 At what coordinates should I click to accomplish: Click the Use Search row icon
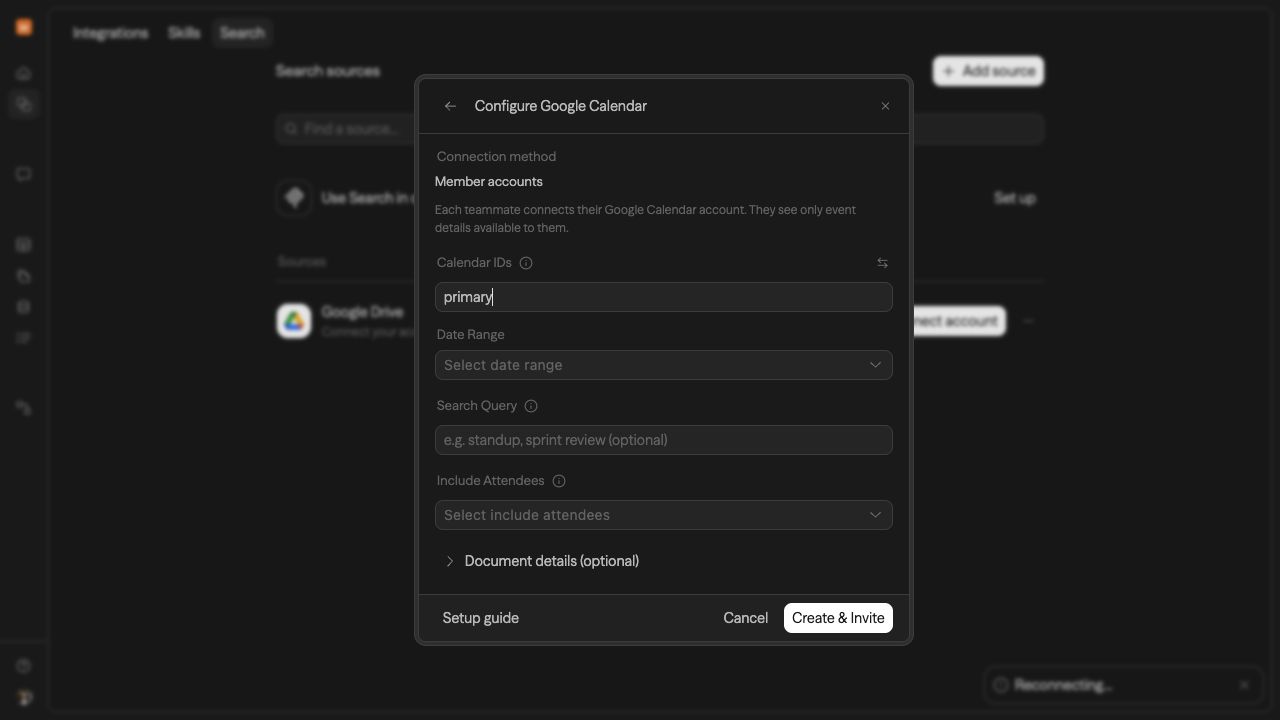(294, 198)
